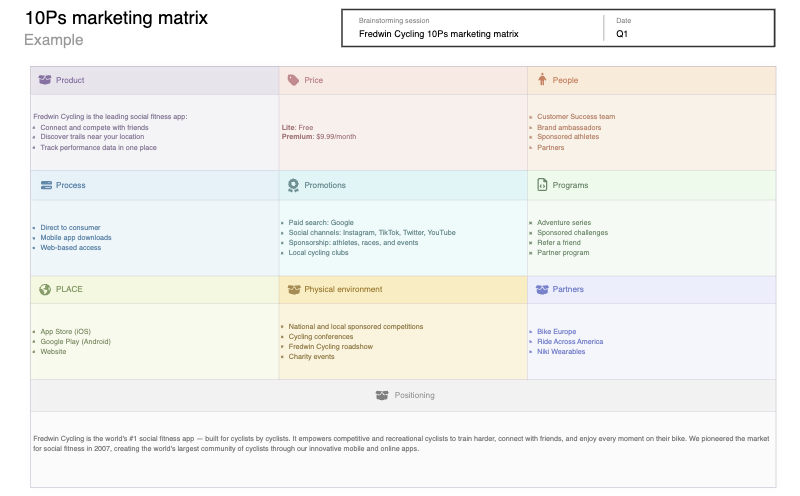
Task: Click 'National and local sponsored competitions'
Action: click(x=356, y=327)
